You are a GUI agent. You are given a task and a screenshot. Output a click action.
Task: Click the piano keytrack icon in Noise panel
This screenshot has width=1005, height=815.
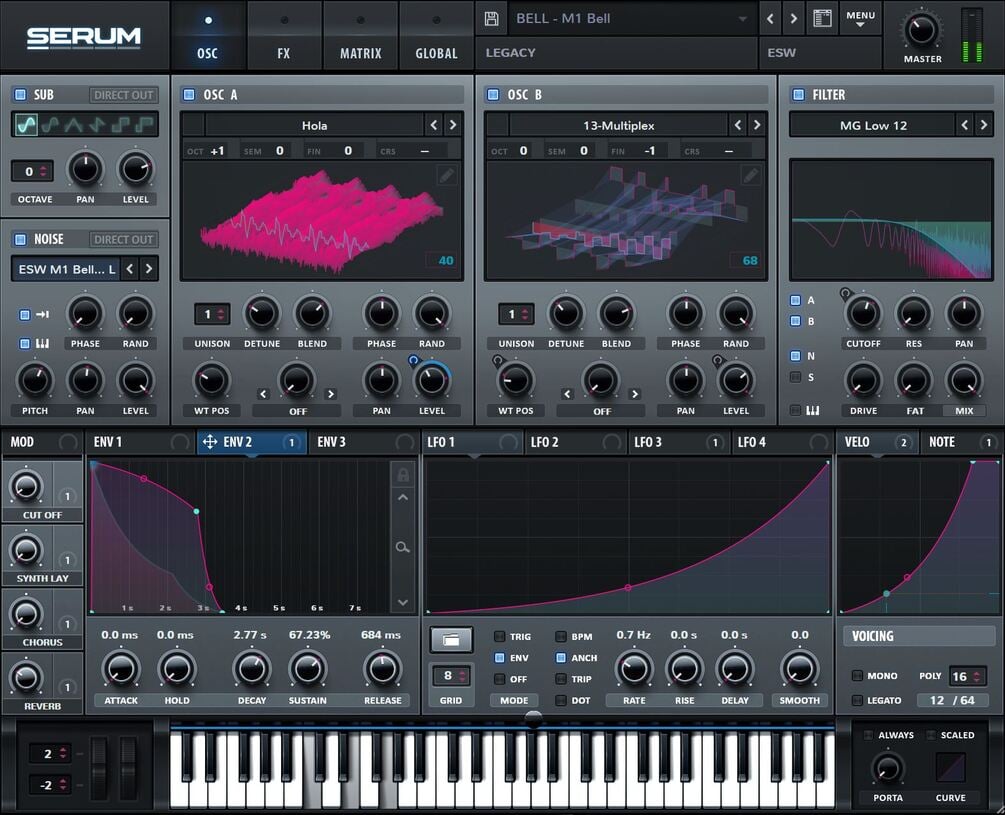point(43,343)
